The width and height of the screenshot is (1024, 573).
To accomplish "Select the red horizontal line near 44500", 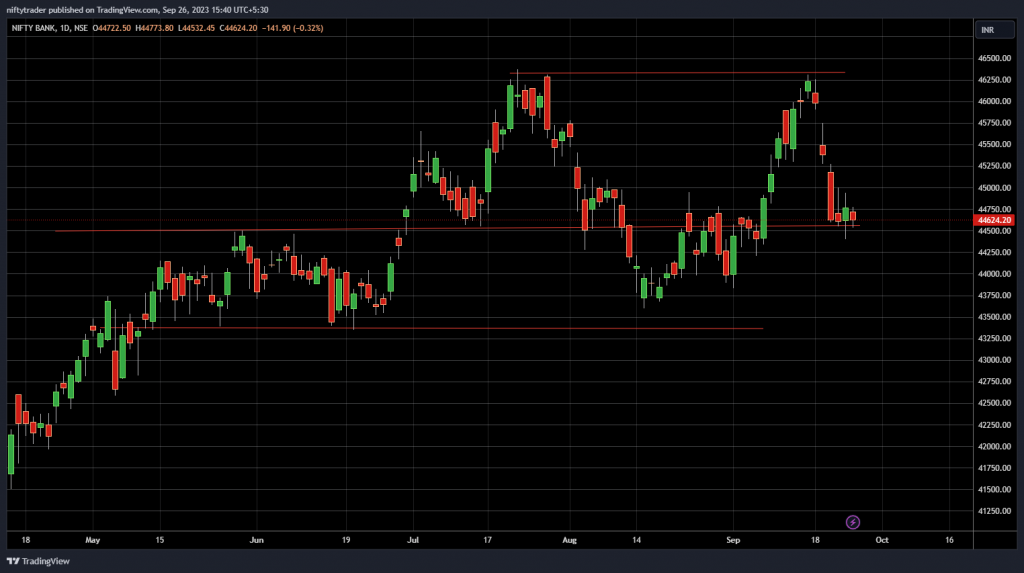I will click(457, 229).
